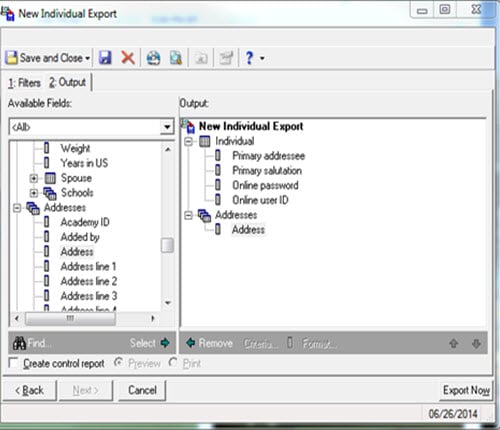
Task: Select the Academy ID field
Action: [x=85, y=222]
